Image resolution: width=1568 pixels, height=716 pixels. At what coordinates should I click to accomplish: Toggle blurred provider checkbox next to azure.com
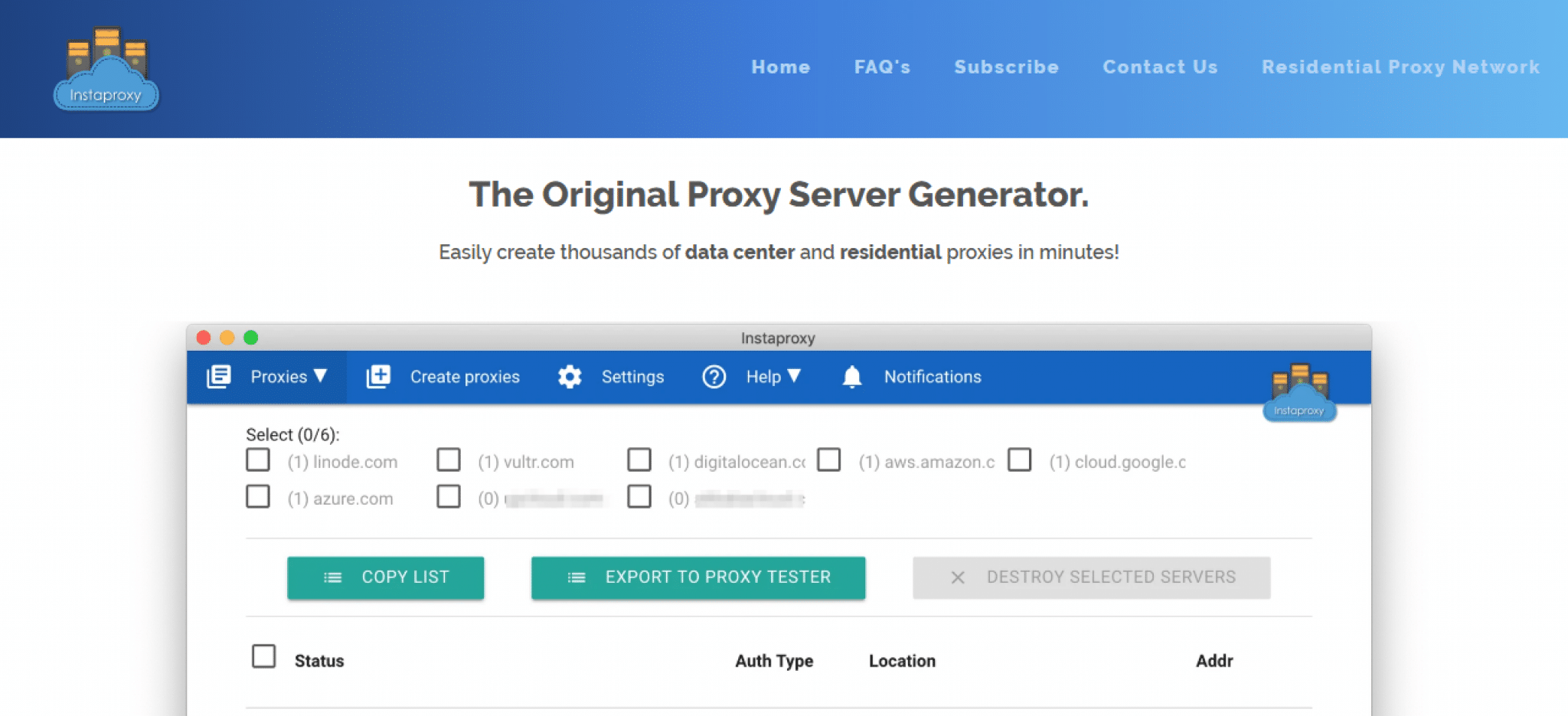point(449,497)
